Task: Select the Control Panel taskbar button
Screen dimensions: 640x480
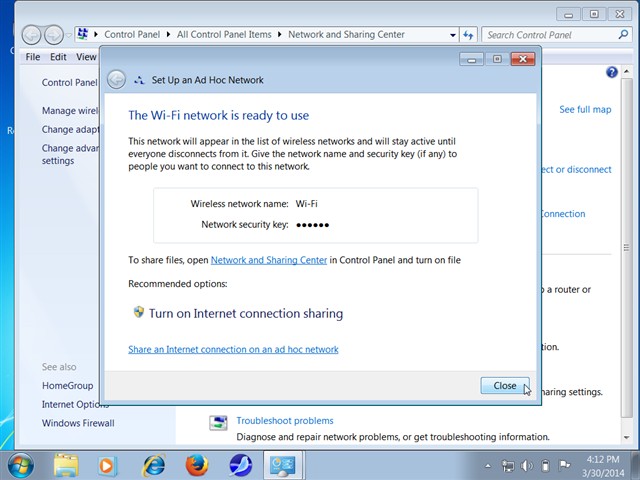Action: pos(283,465)
